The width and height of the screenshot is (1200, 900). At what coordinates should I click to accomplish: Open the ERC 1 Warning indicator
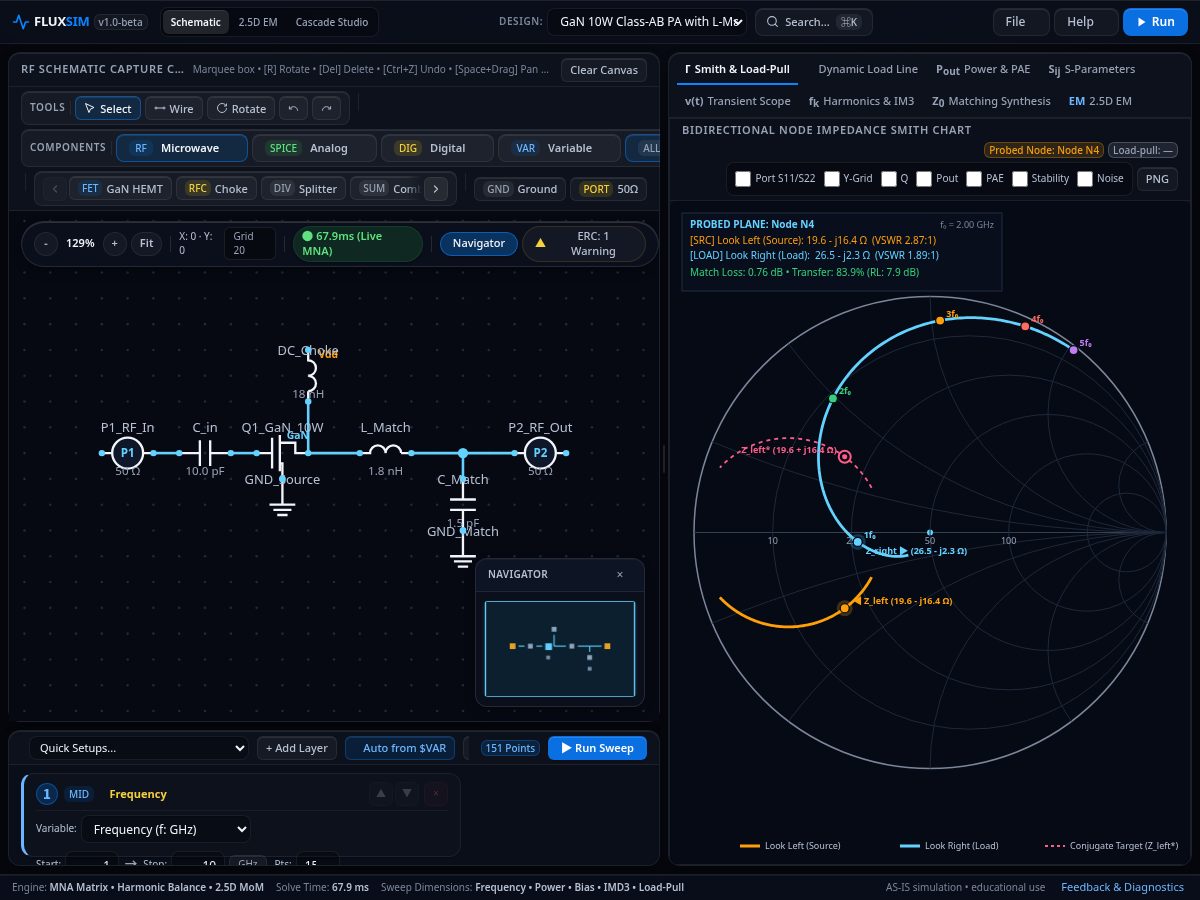coord(584,243)
